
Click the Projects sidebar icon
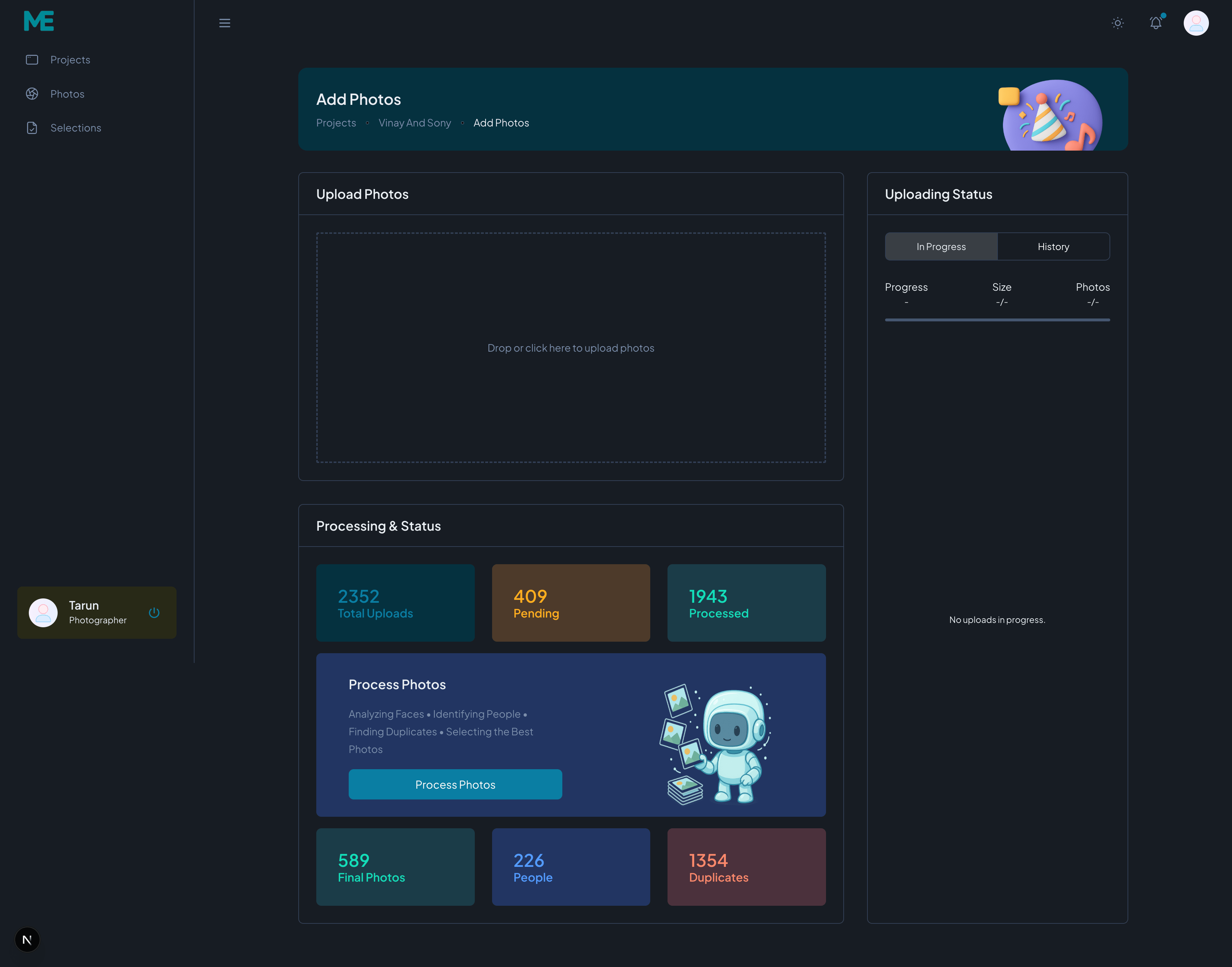coord(32,60)
